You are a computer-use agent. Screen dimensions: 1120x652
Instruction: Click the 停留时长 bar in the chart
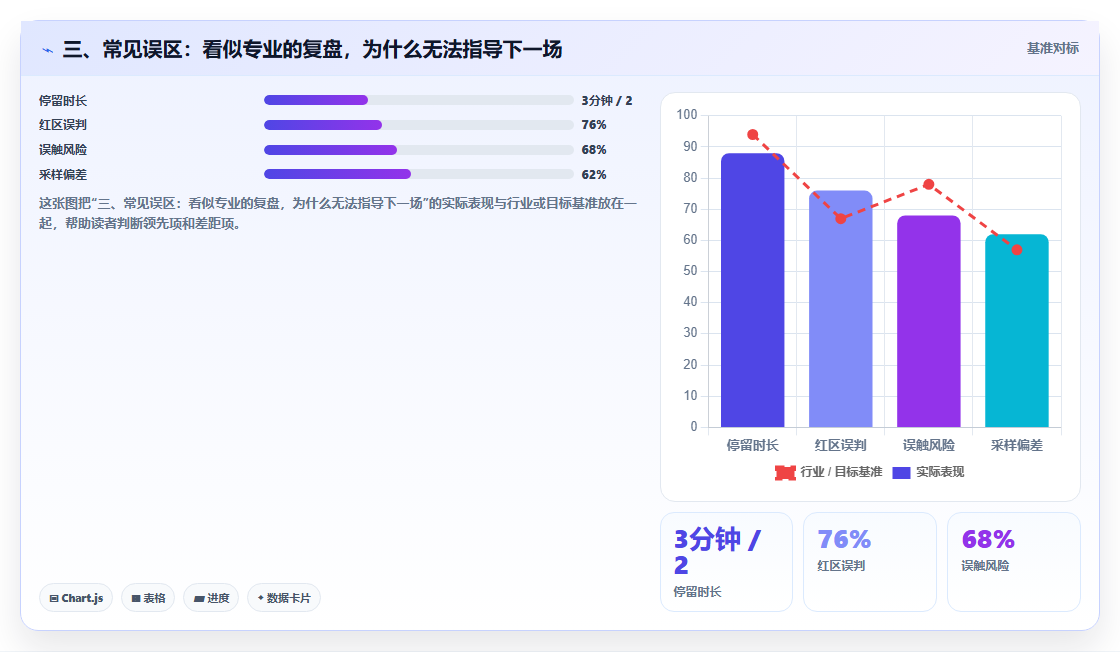pyautogui.click(x=752, y=290)
